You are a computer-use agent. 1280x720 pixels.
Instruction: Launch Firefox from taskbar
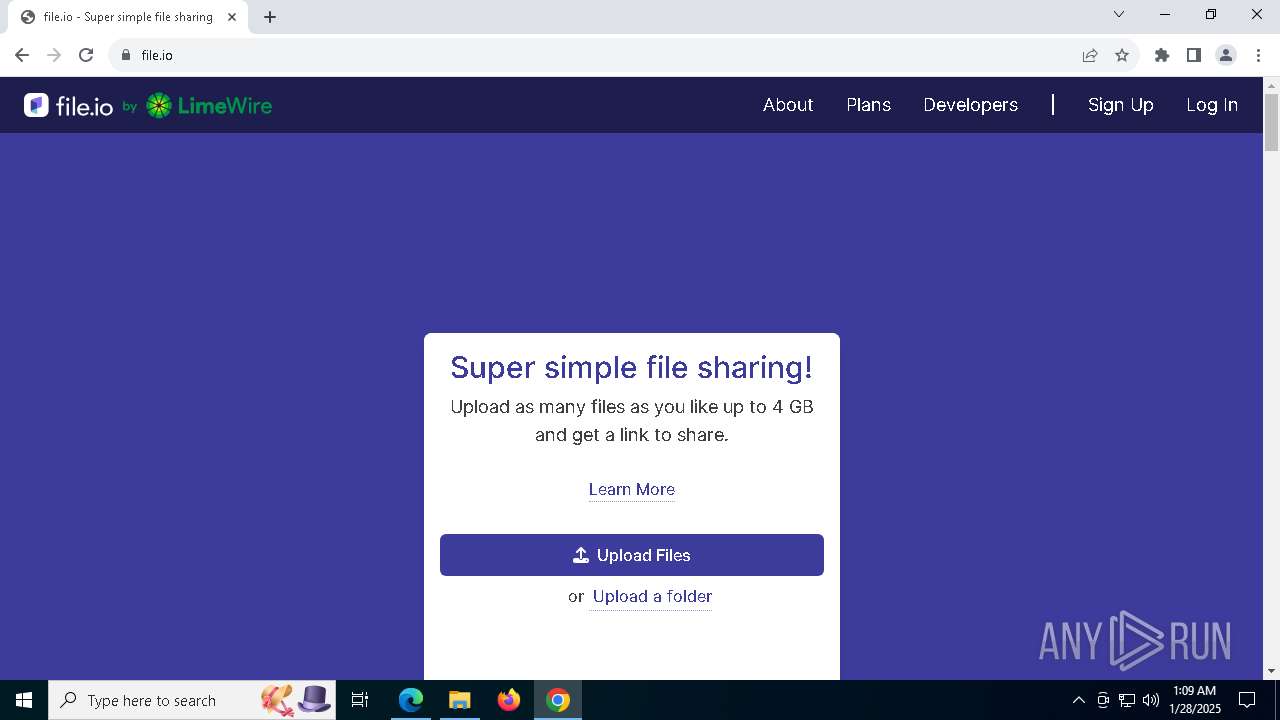[x=509, y=700]
